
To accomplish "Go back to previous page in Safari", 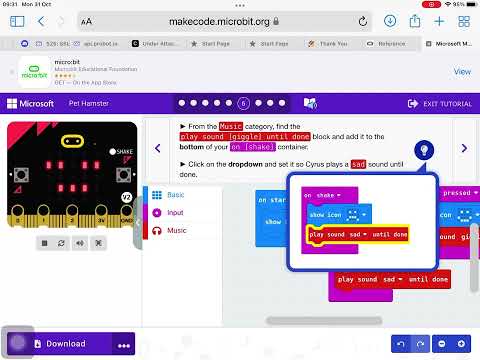I will pos(41,22).
